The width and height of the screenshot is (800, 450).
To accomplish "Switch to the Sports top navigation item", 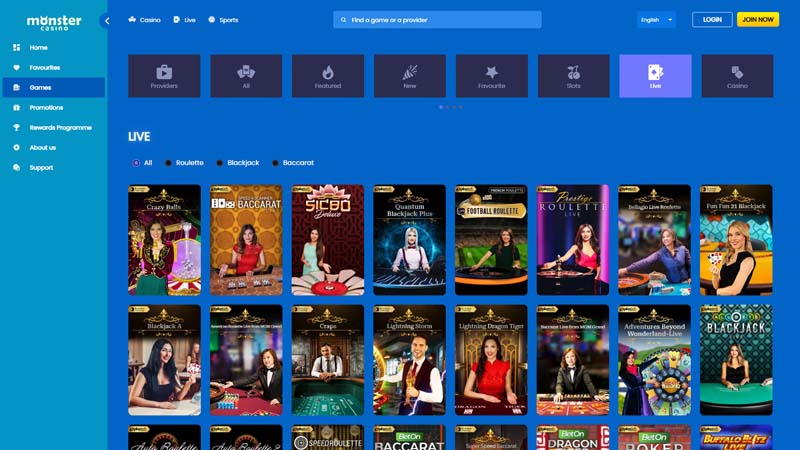I will (223, 20).
